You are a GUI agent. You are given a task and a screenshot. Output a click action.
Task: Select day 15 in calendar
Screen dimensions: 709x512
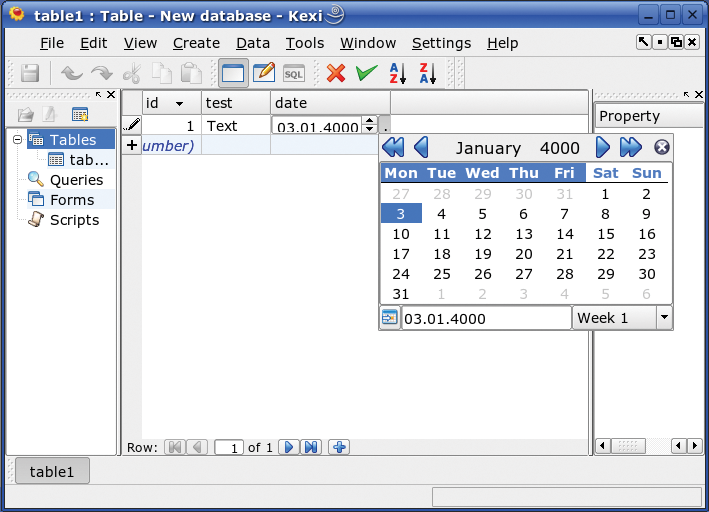605,234
